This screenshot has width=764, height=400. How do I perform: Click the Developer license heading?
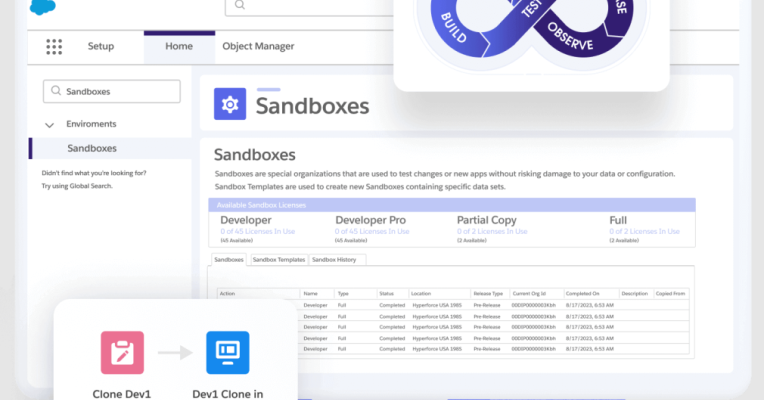pos(246,220)
